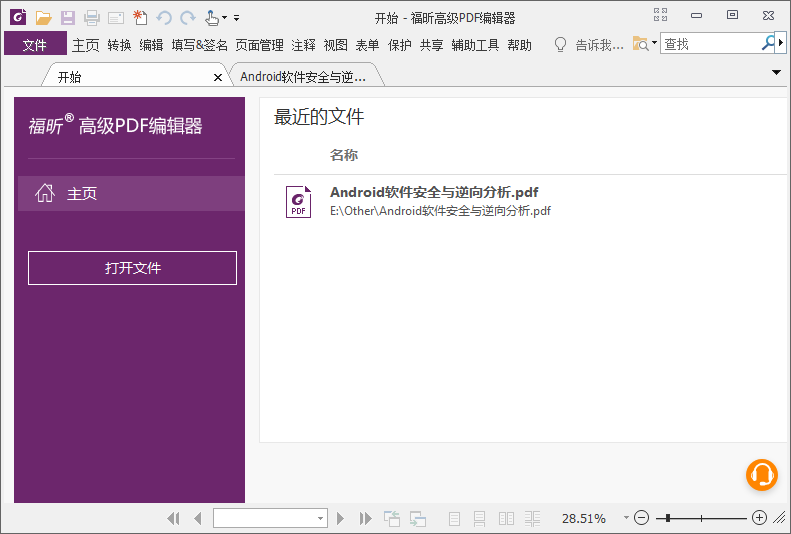This screenshot has height=534, width=791.
Task: Click the 28.51% zoom value
Action: point(584,518)
